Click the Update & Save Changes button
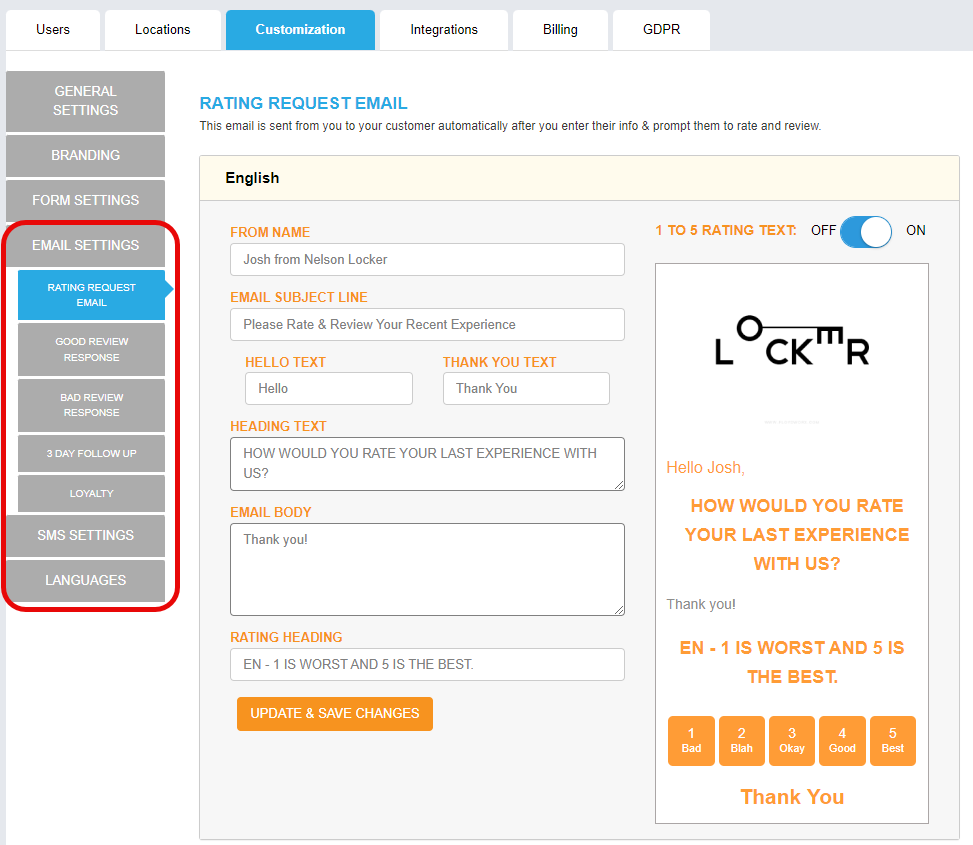The width and height of the screenshot is (973, 845). (x=334, y=714)
